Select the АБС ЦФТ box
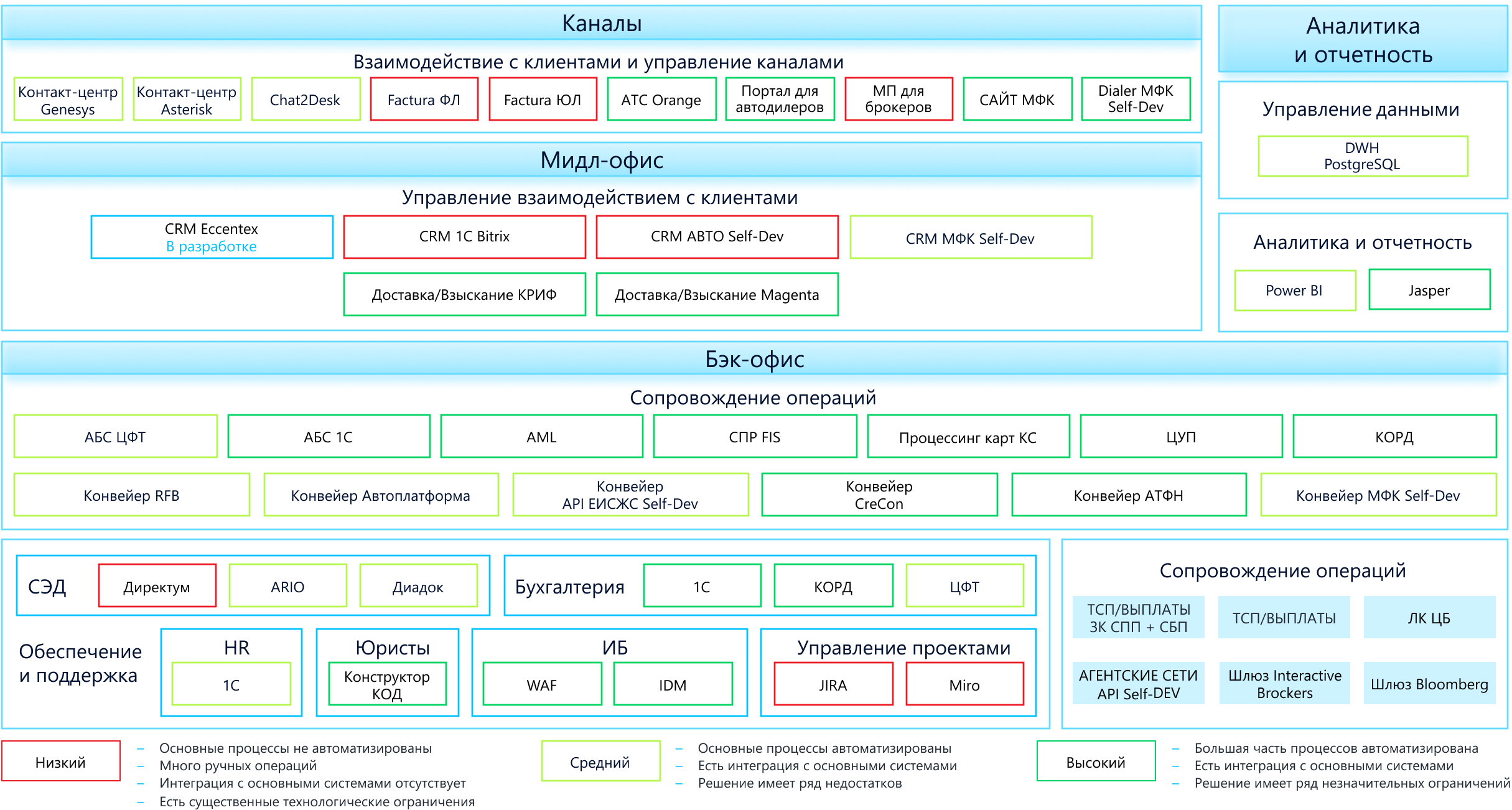 coord(116,437)
